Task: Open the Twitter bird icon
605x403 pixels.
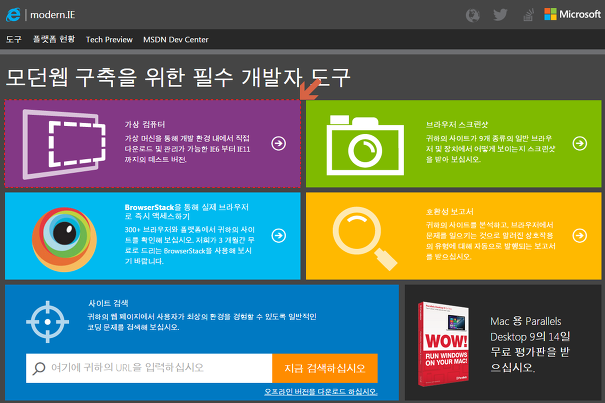Action: click(x=500, y=15)
